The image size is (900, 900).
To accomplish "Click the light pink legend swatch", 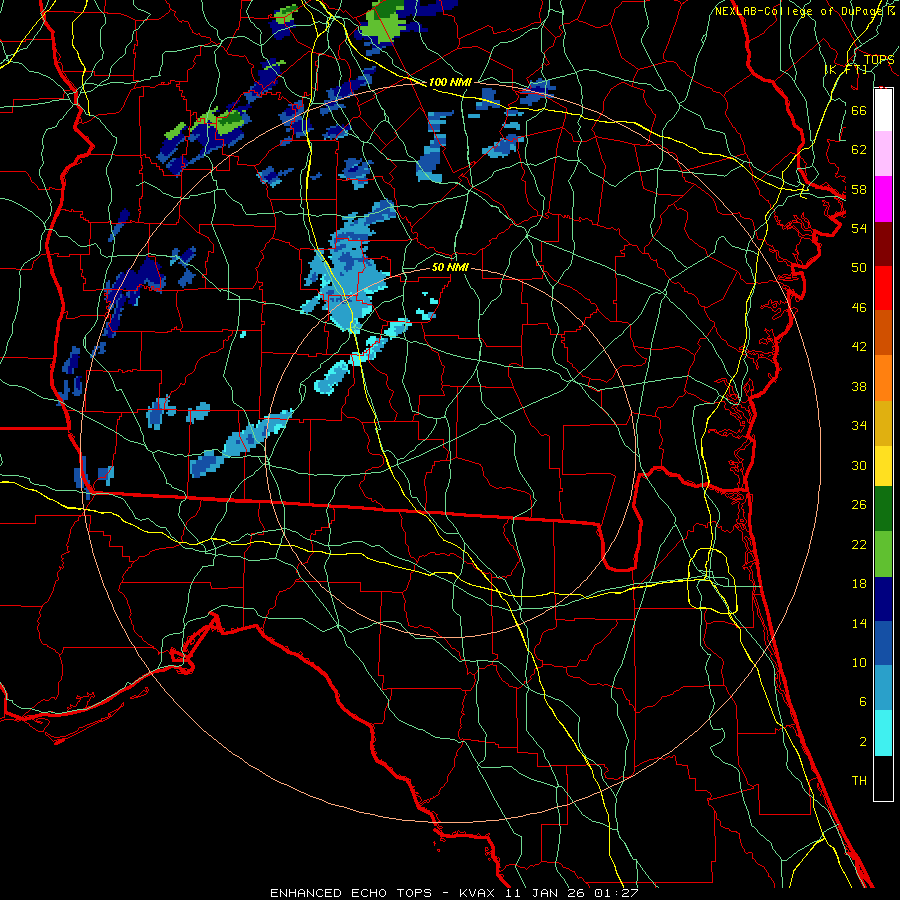I will click(x=883, y=153).
